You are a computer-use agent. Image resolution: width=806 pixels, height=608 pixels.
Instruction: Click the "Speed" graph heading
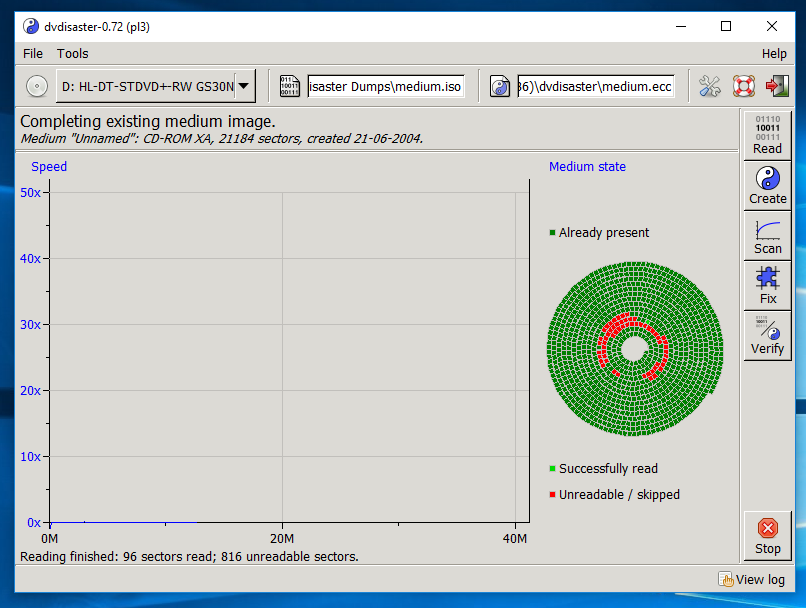(49, 167)
